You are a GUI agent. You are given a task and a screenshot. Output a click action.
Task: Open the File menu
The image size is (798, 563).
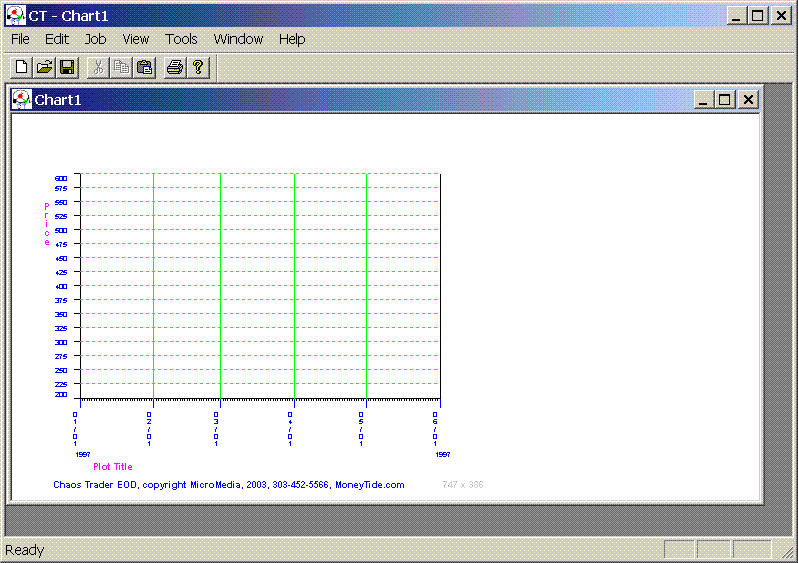tap(20, 39)
